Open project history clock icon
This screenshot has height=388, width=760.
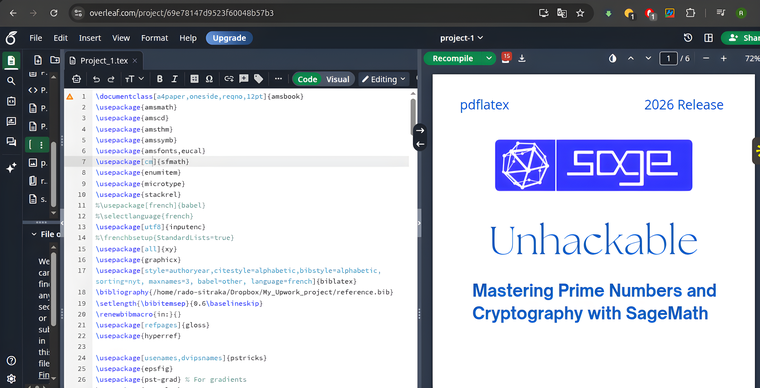[688, 38]
